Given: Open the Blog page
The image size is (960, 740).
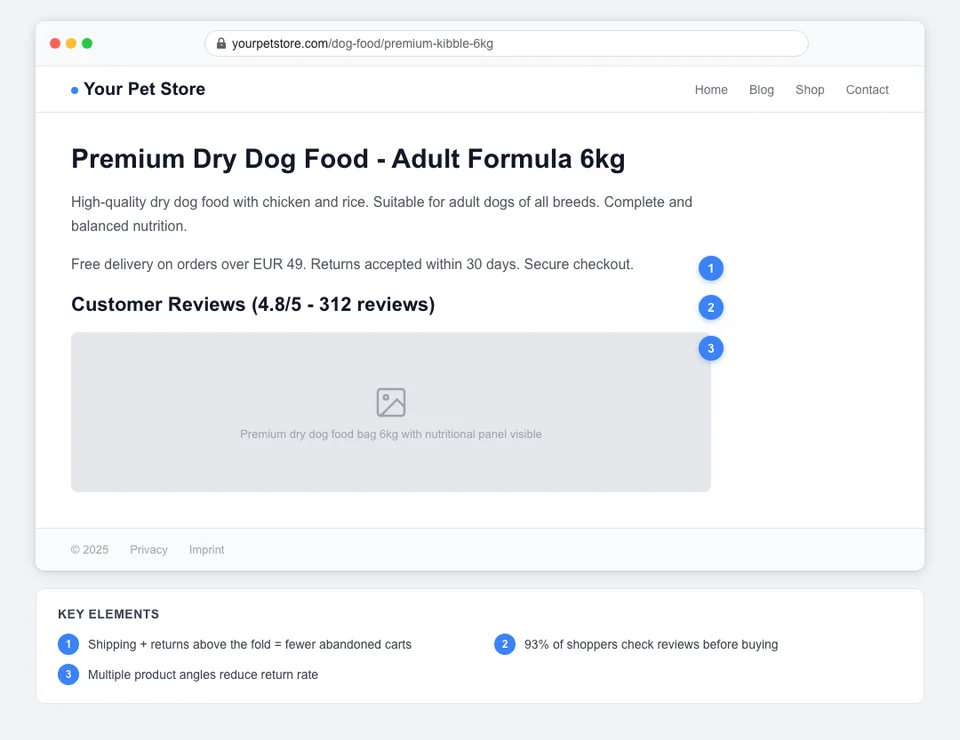Looking at the screenshot, I should point(762,89).
